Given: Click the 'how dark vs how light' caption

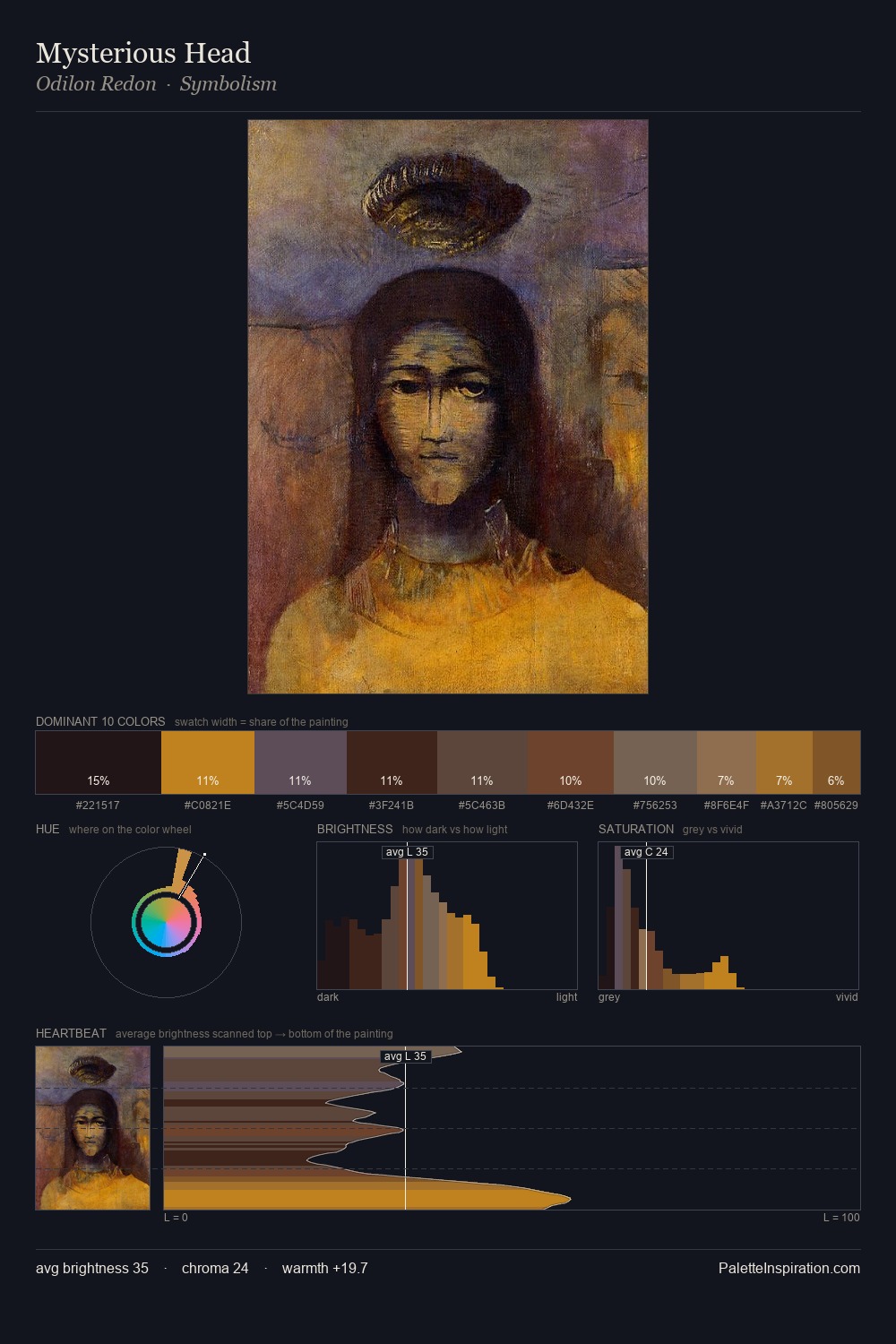Looking at the screenshot, I should 454,830.
